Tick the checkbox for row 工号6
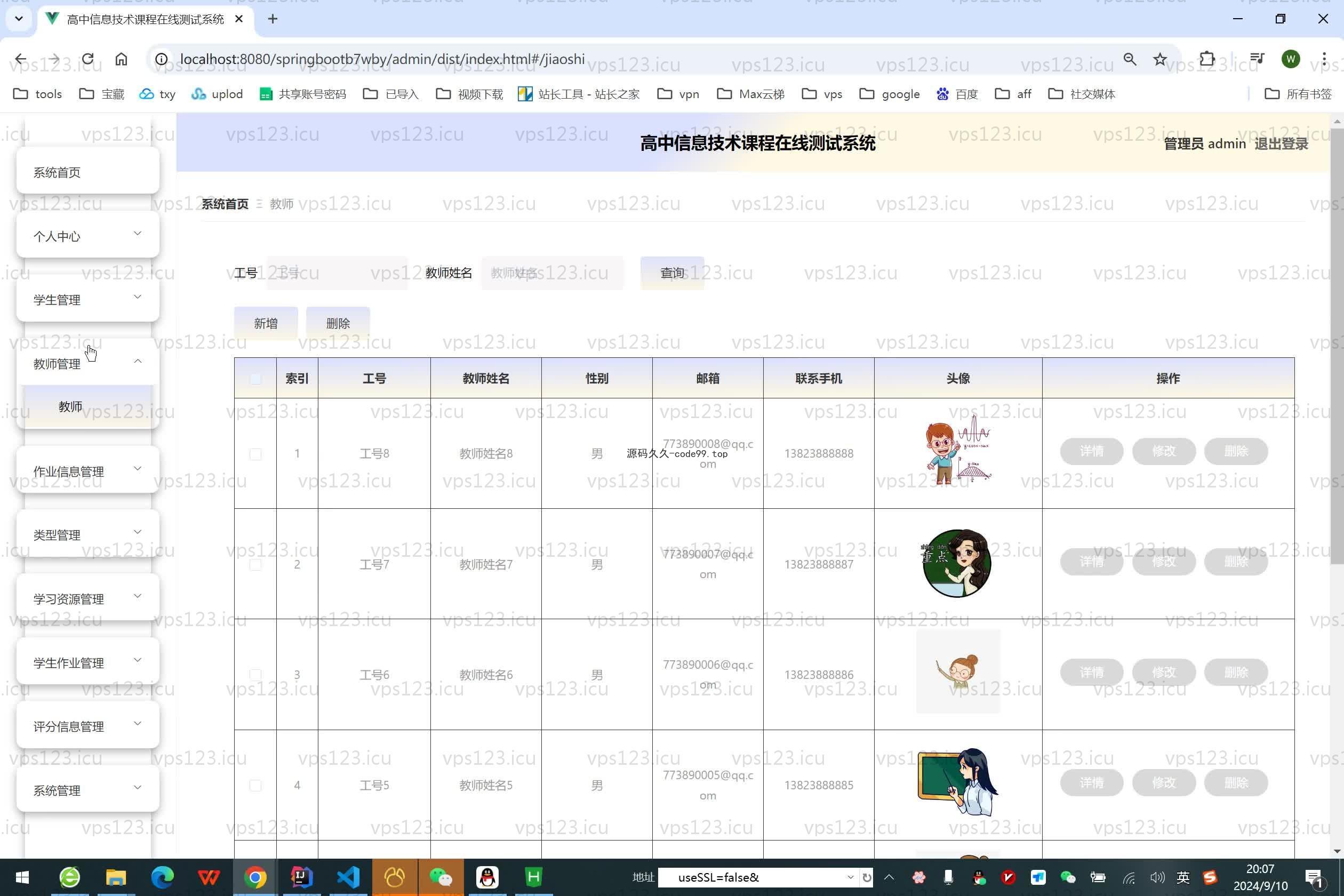 point(255,675)
